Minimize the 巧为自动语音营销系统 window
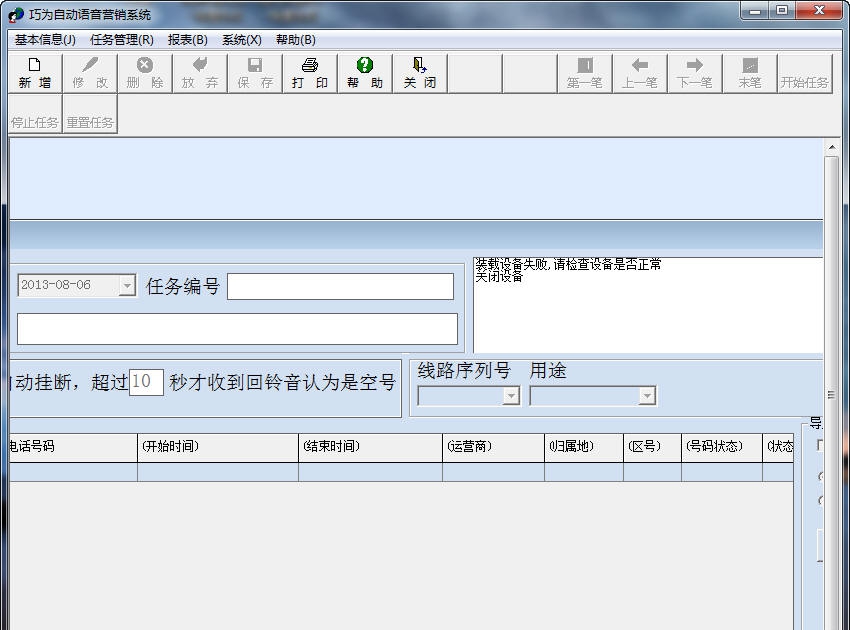Viewport: 850px width, 630px height. point(755,10)
